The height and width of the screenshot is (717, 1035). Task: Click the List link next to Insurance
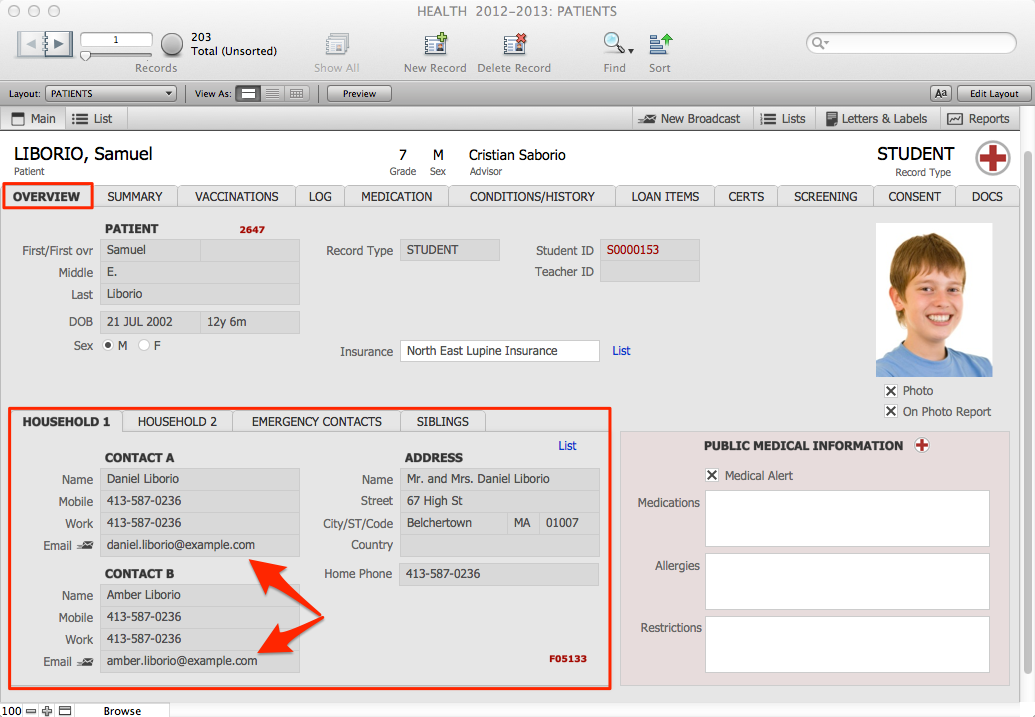(621, 351)
